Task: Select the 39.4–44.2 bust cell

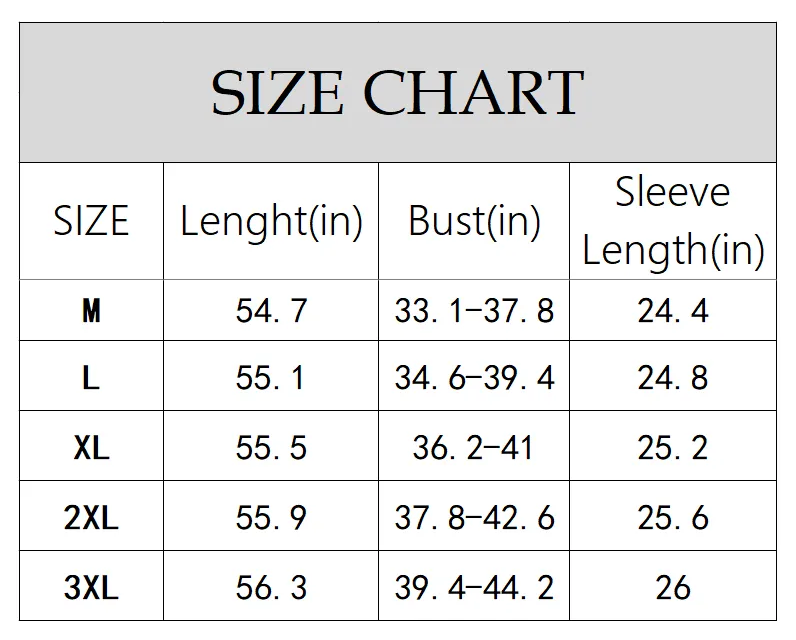Action: coord(474,586)
